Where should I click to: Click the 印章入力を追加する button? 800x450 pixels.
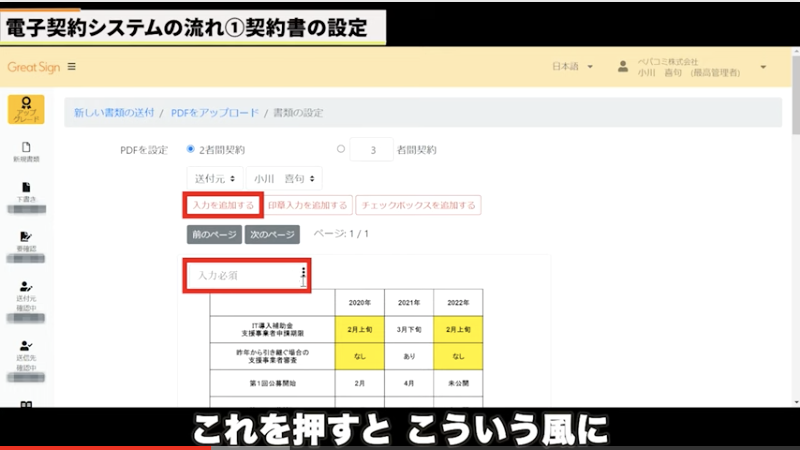pos(308,205)
